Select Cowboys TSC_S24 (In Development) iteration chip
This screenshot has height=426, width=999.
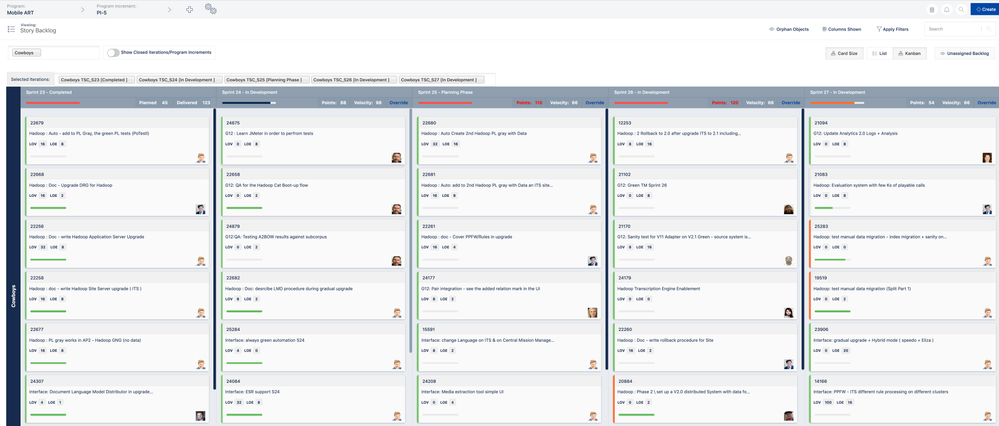(x=180, y=80)
